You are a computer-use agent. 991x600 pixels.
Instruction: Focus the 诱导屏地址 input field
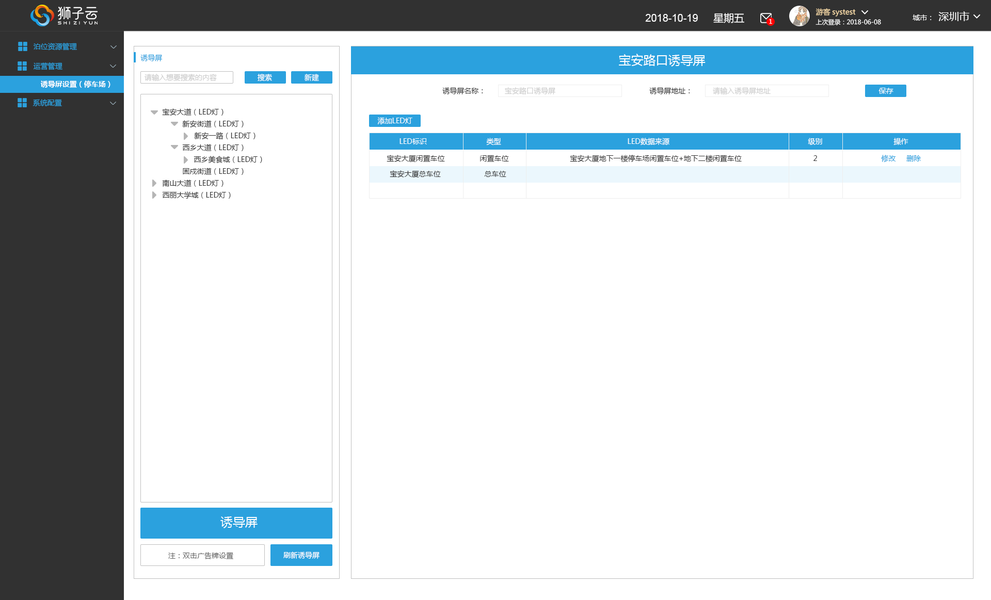point(767,91)
